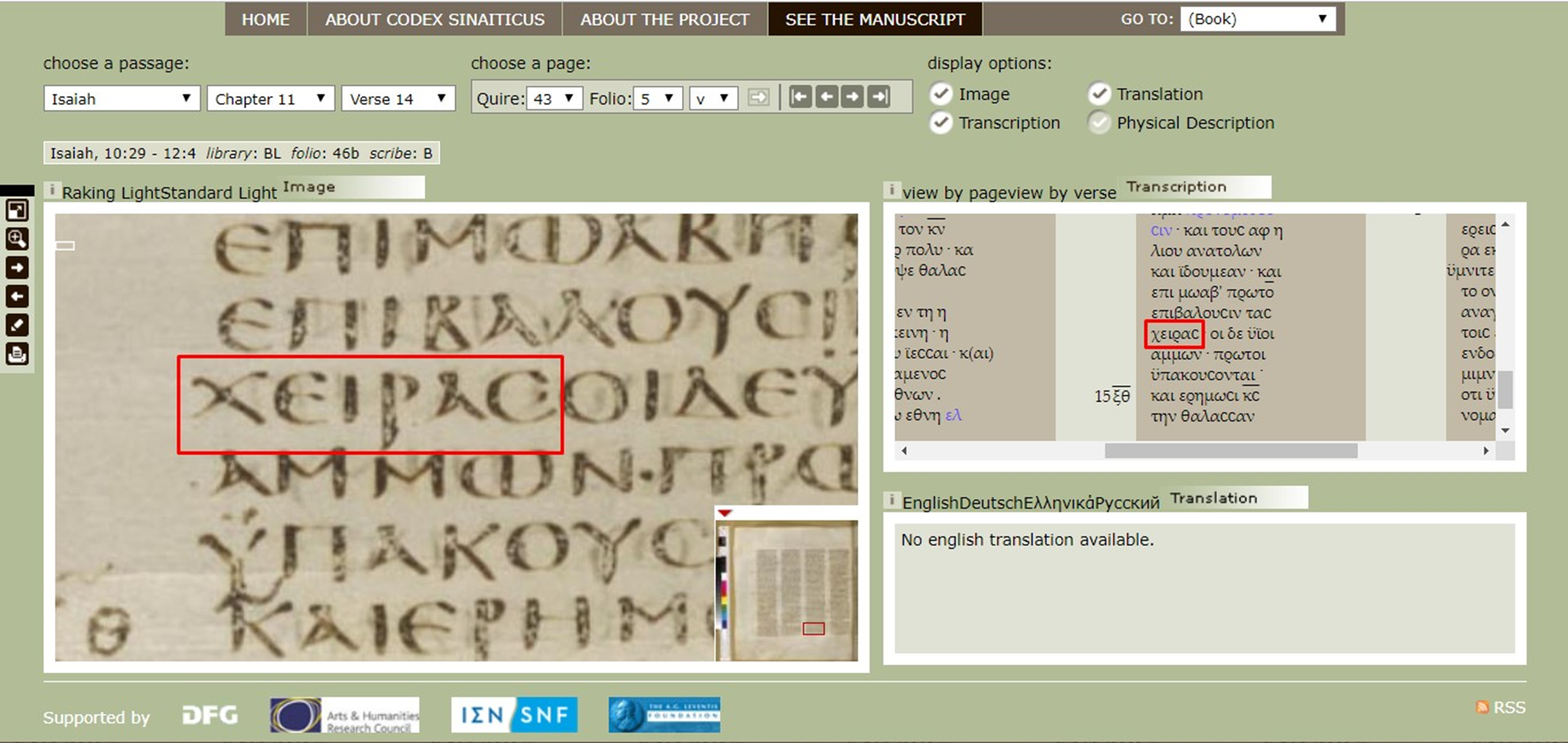This screenshot has width=1568, height=743.
Task: Click the SNF sponsor logo
Action: (514, 715)
